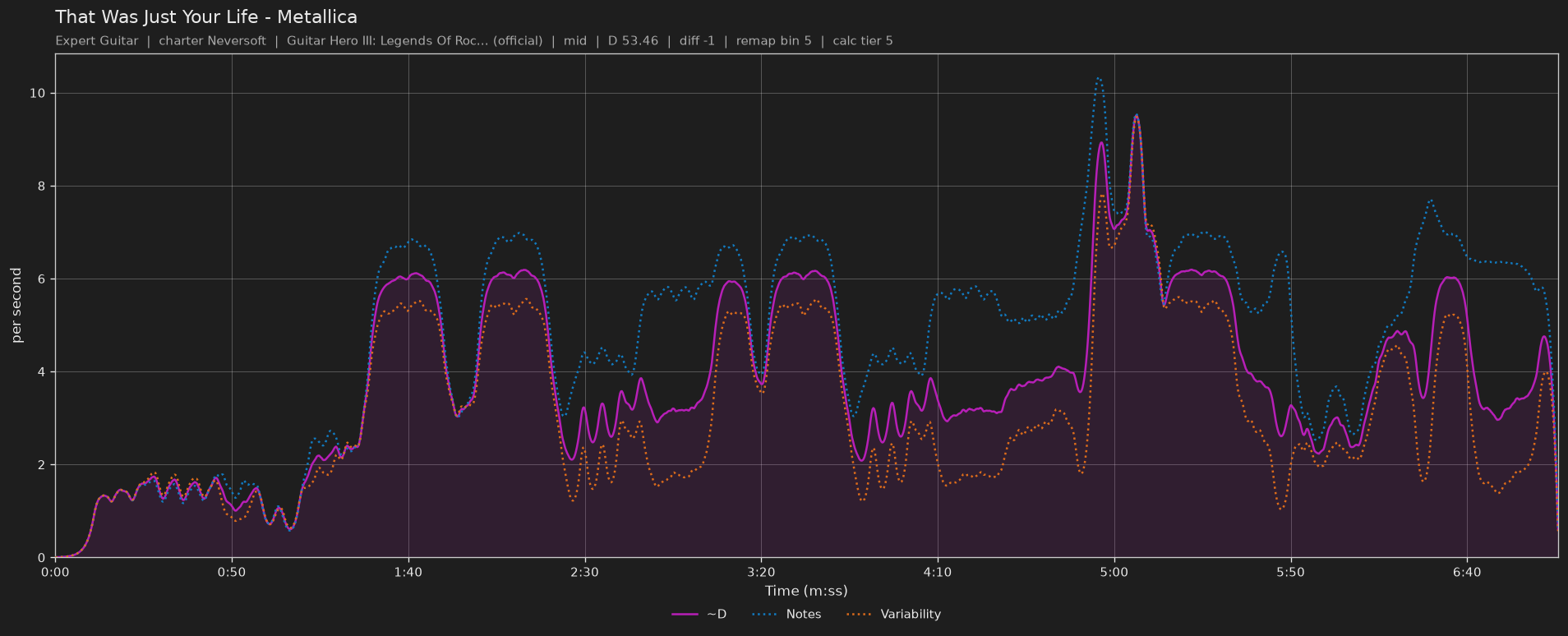
Task: Select the x-axis tick label '1:40'
Action: coord(408,572)
